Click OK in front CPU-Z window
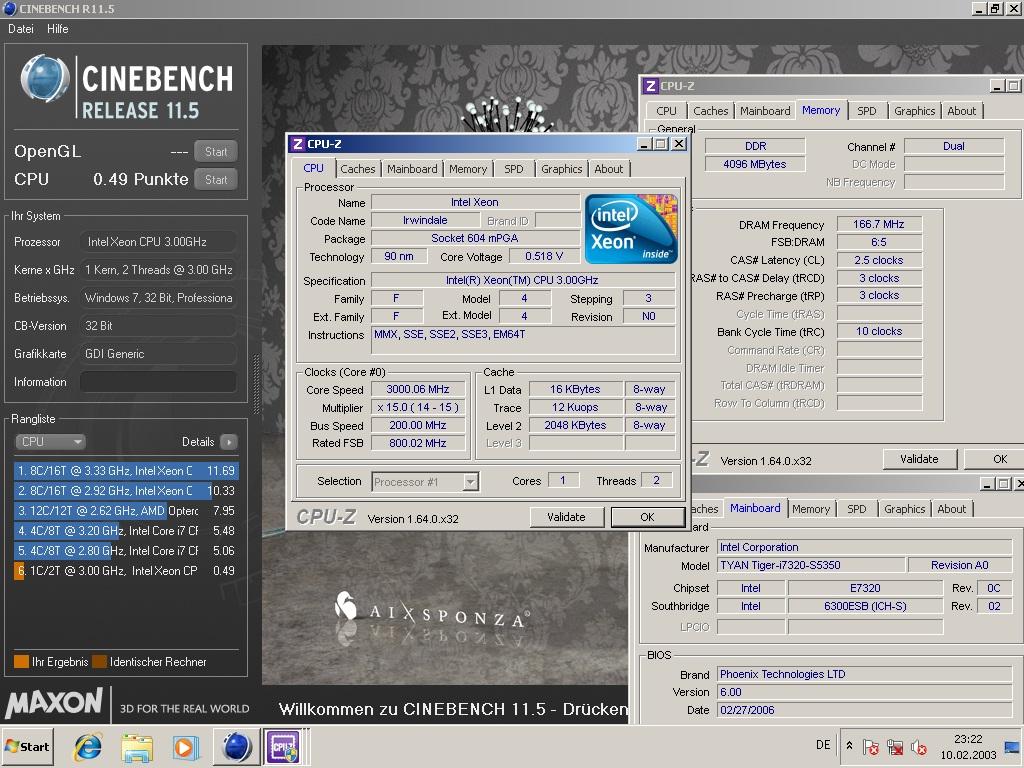This screenshot has height=768, width=1024. [x=647, y=517]
